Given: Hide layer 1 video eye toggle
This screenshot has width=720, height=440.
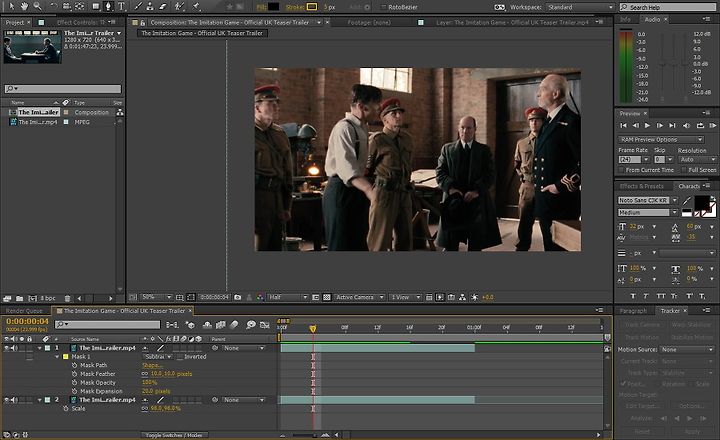Looking at the screenshot, I should pyautogui.click(x=6, y=348).
